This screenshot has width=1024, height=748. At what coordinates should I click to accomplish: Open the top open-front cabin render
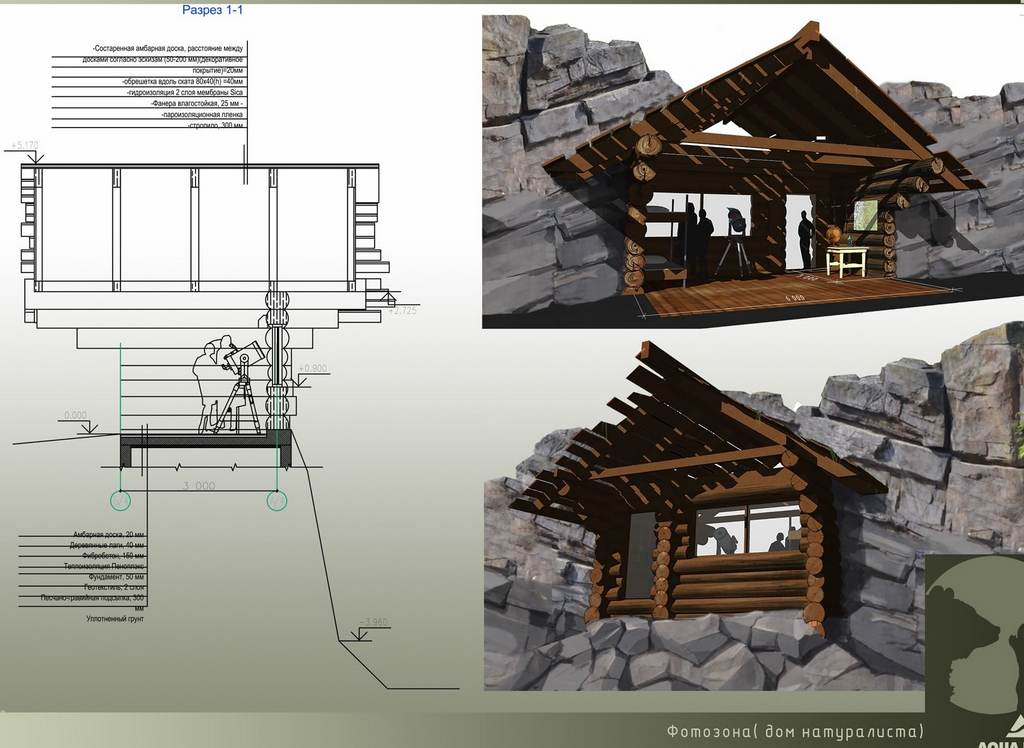tap(752, 170)
